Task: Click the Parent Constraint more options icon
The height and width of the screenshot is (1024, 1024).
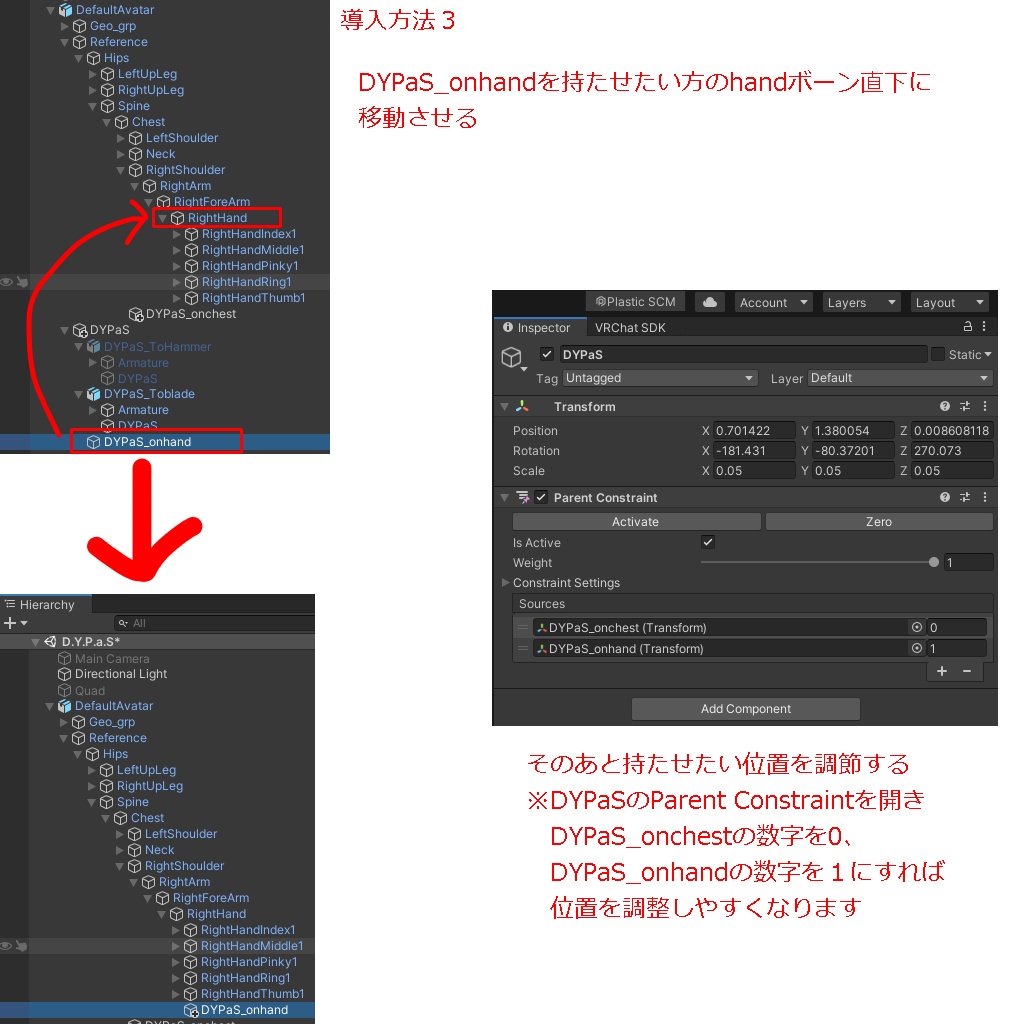Action: (x=984, y=497)
